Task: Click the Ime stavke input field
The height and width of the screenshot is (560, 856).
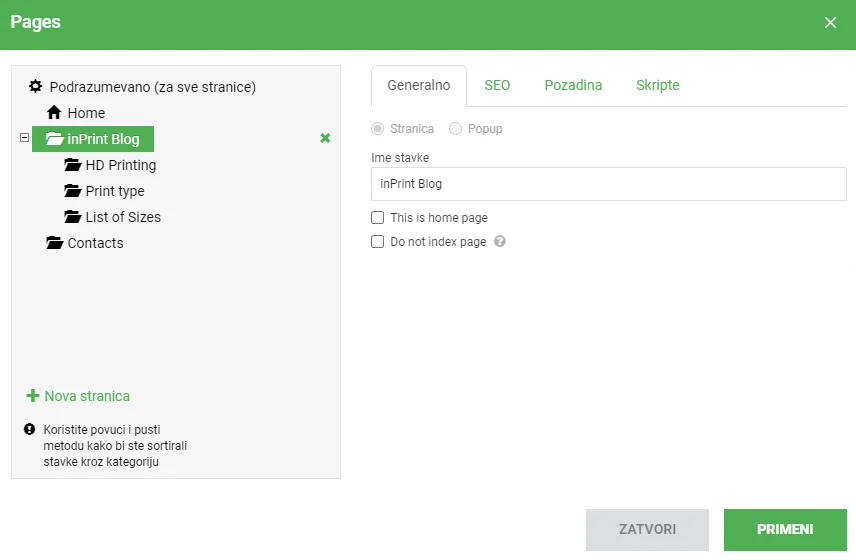Action: pos(609,184)
